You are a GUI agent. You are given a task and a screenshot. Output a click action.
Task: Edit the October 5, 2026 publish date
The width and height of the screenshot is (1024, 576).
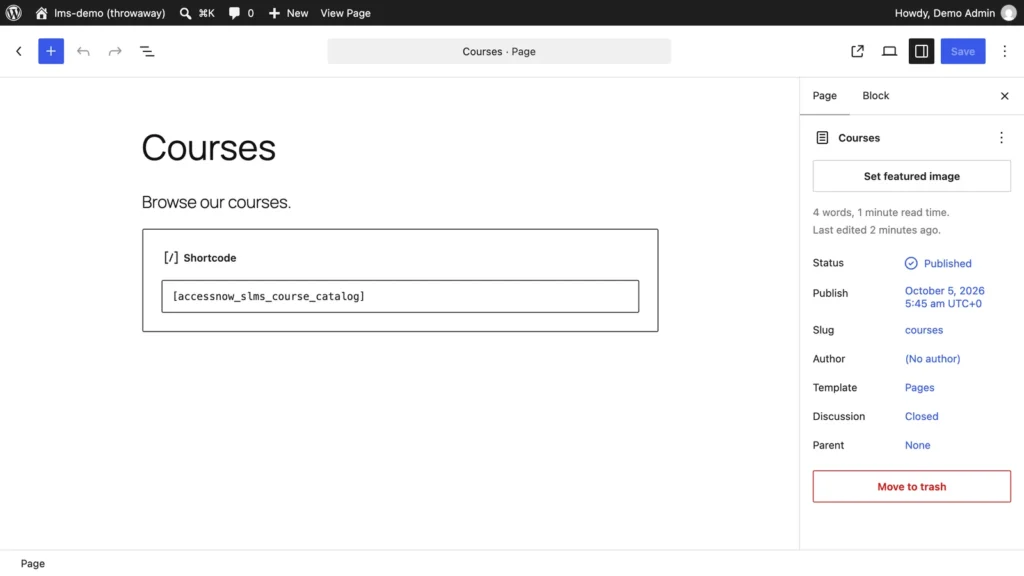click(x=944, y=297)
